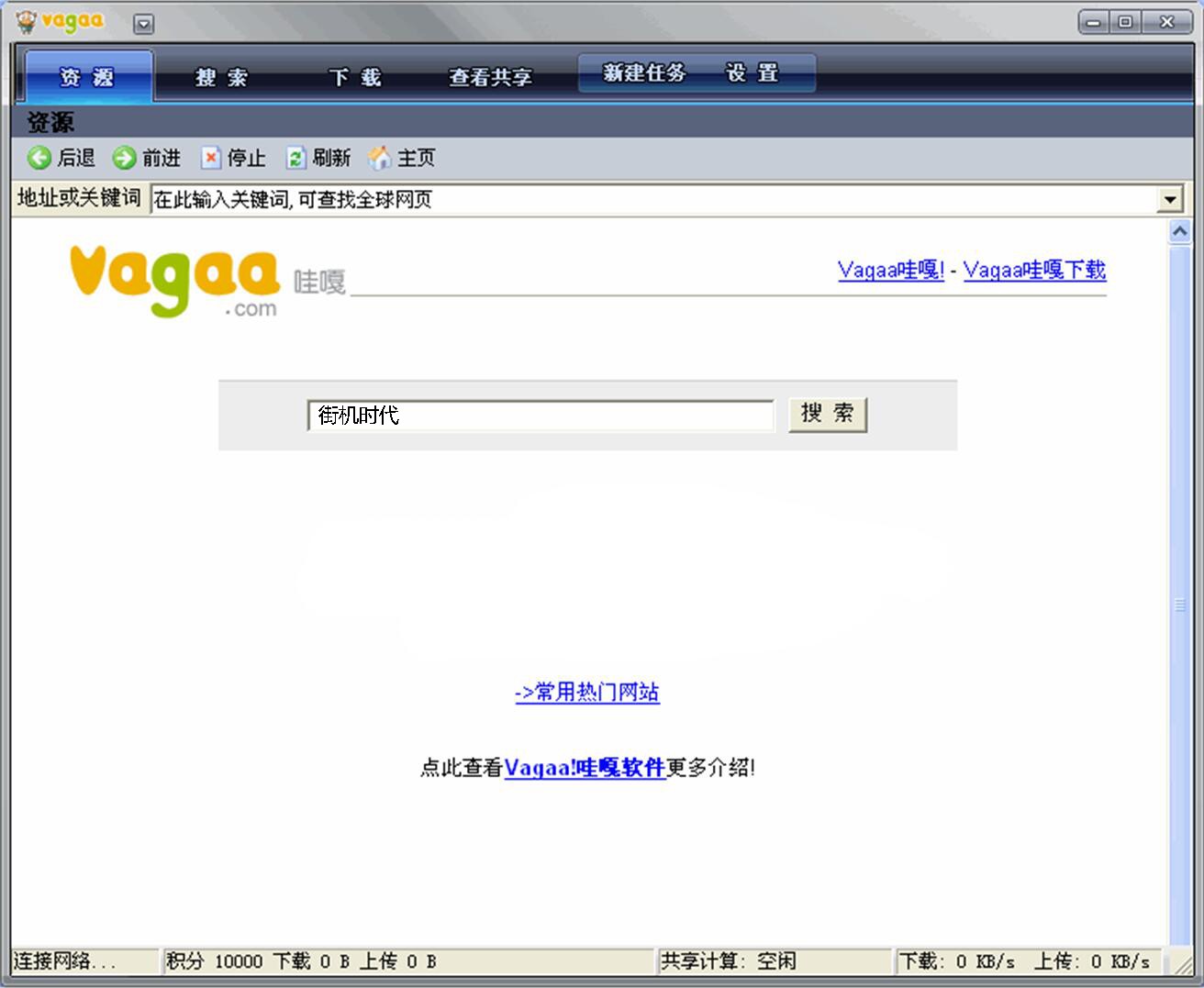Go to Home (主页) house icon

click(x=379, y=158)
